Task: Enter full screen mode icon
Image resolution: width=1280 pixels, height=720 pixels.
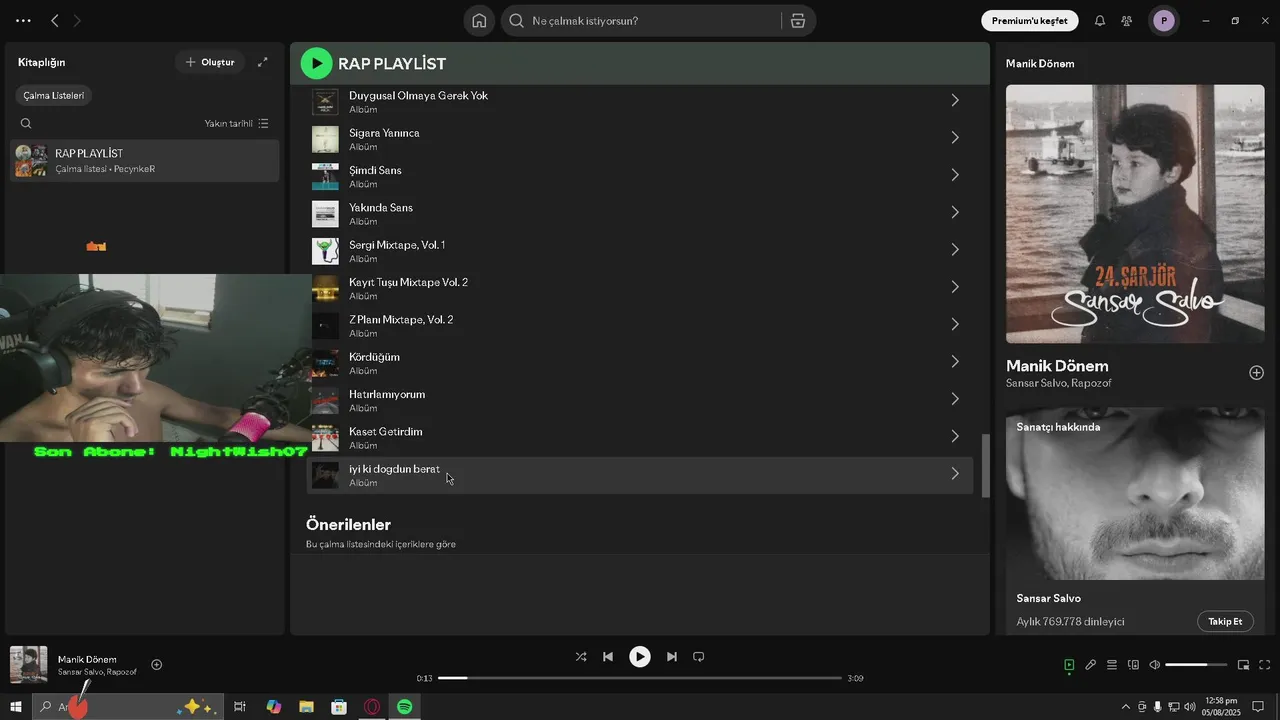Action: (1265, 665)
